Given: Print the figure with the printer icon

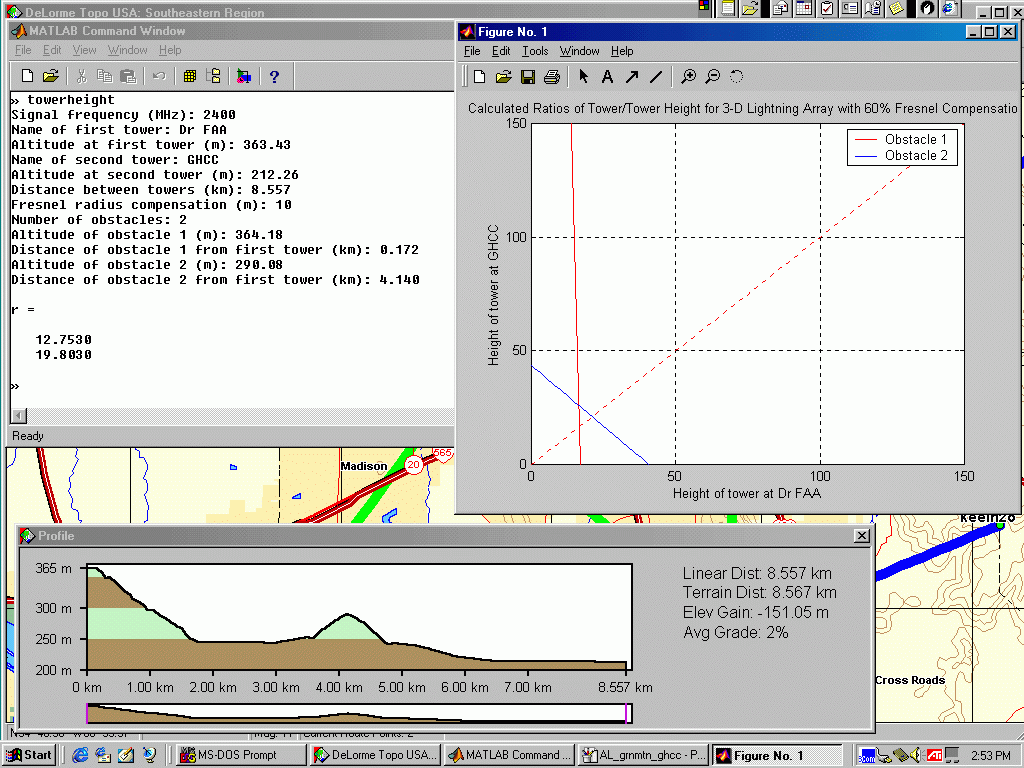Looking at the screenshot, I should 552,77.
